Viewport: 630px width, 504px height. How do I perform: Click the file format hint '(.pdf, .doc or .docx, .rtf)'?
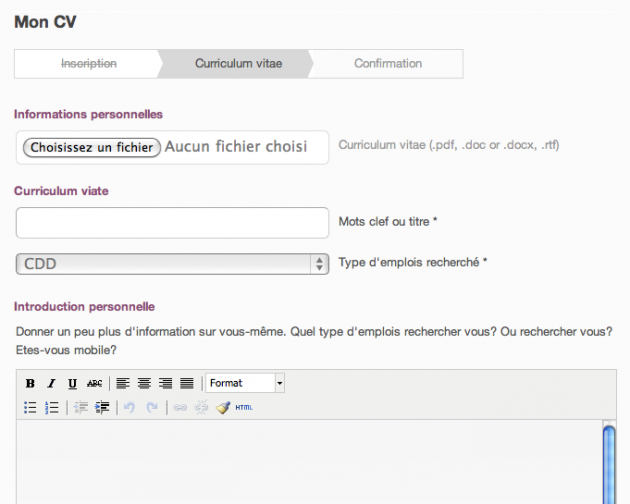coord(494,145)
